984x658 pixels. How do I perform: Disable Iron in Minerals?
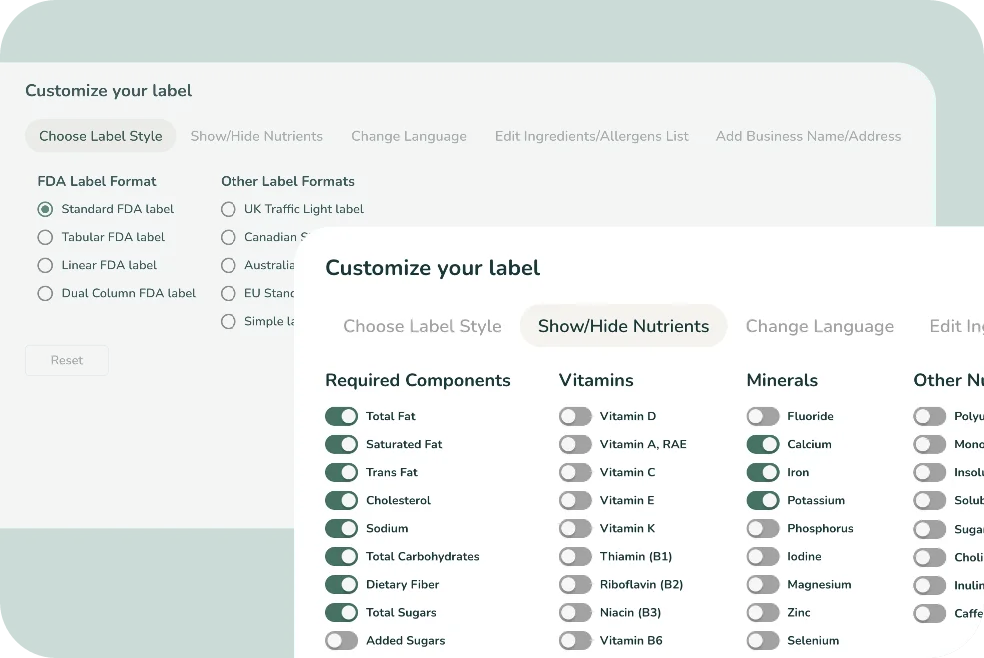(x=763, y=472)
